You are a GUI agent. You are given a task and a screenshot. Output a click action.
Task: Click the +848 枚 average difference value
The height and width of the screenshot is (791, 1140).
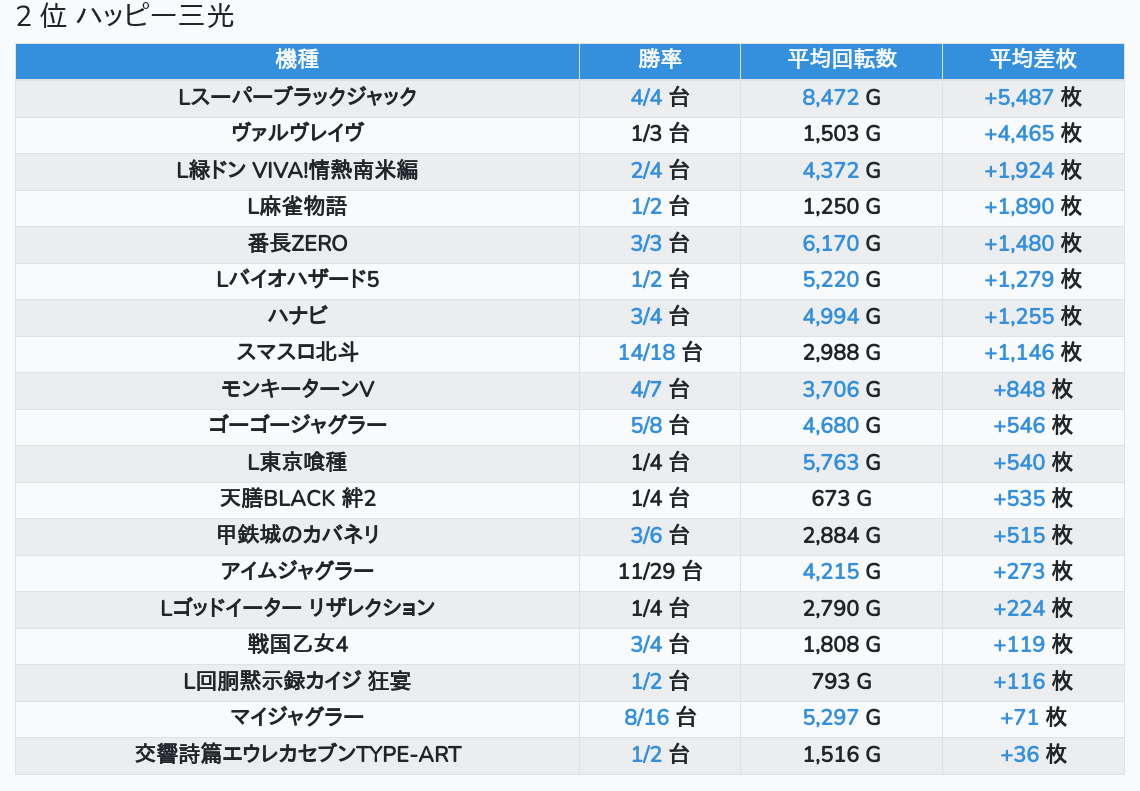[x=1032, y=389]
